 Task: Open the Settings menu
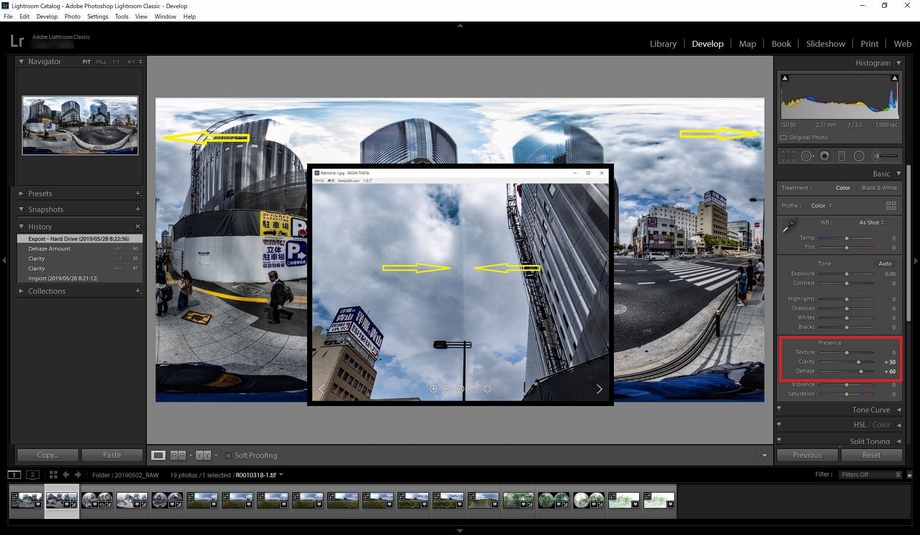[97, 16]
